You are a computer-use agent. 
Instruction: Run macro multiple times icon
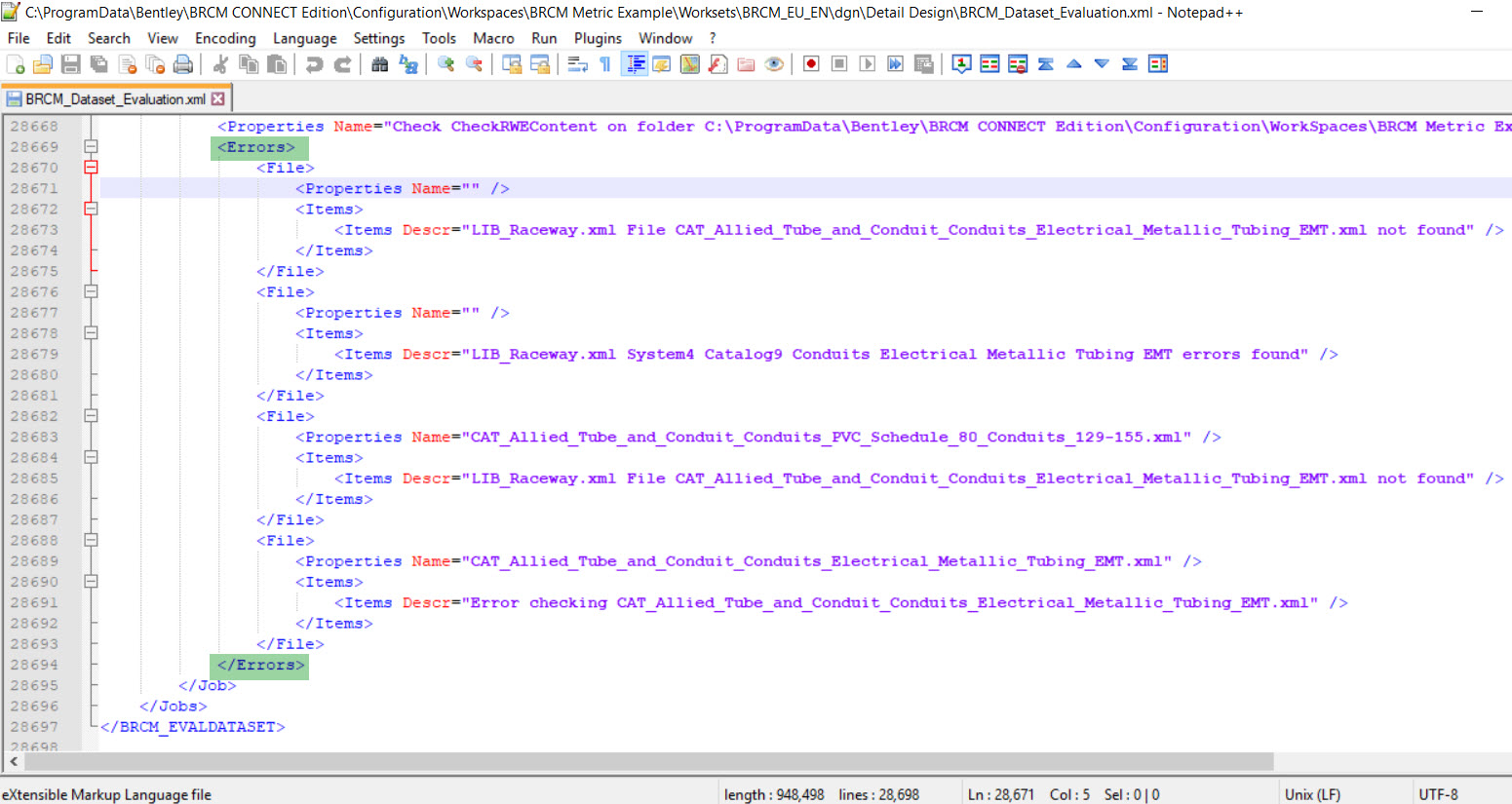pyautogui.click(x=896, y=64)
